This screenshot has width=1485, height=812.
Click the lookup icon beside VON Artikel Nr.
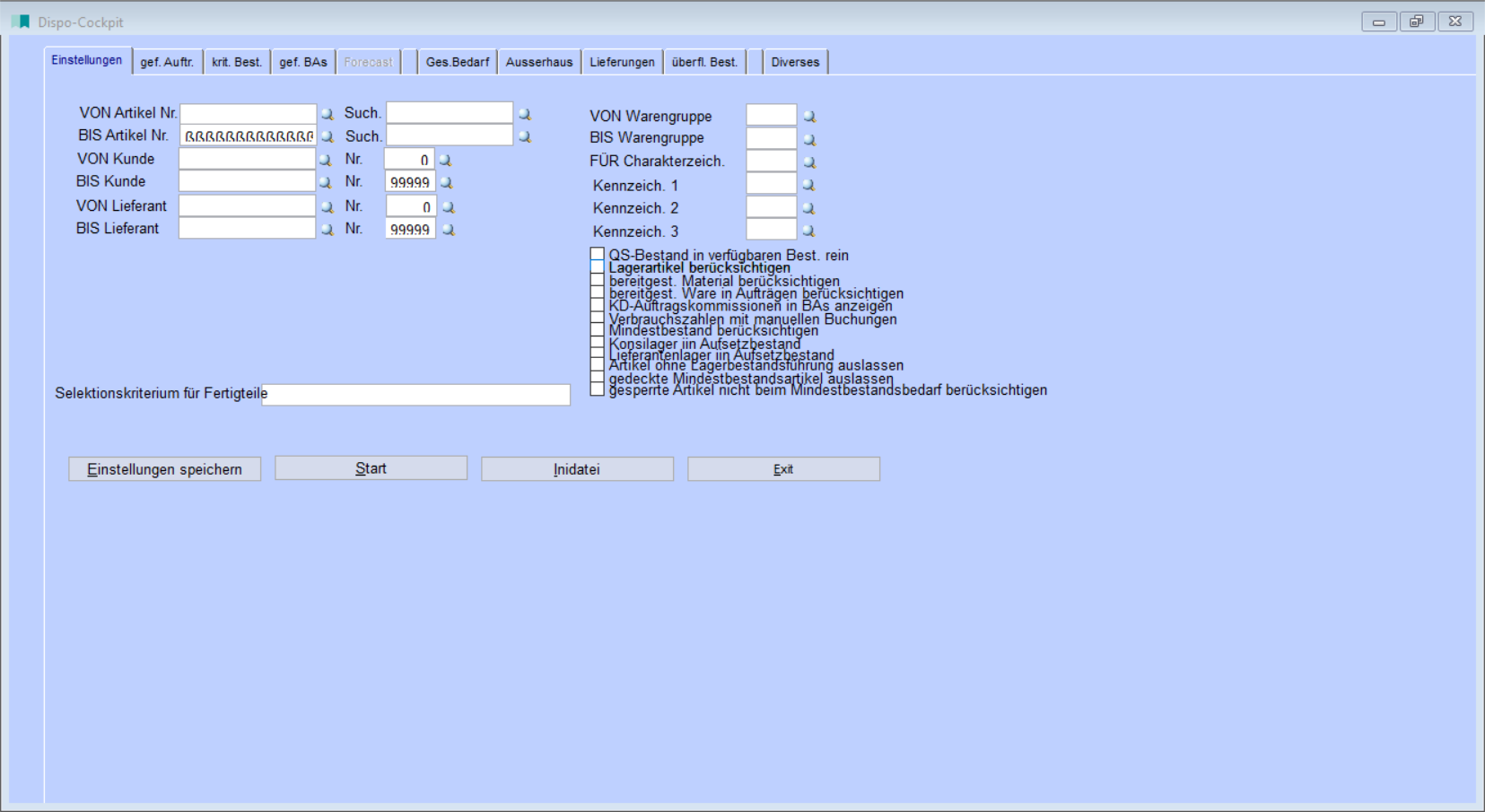(328, 114)
